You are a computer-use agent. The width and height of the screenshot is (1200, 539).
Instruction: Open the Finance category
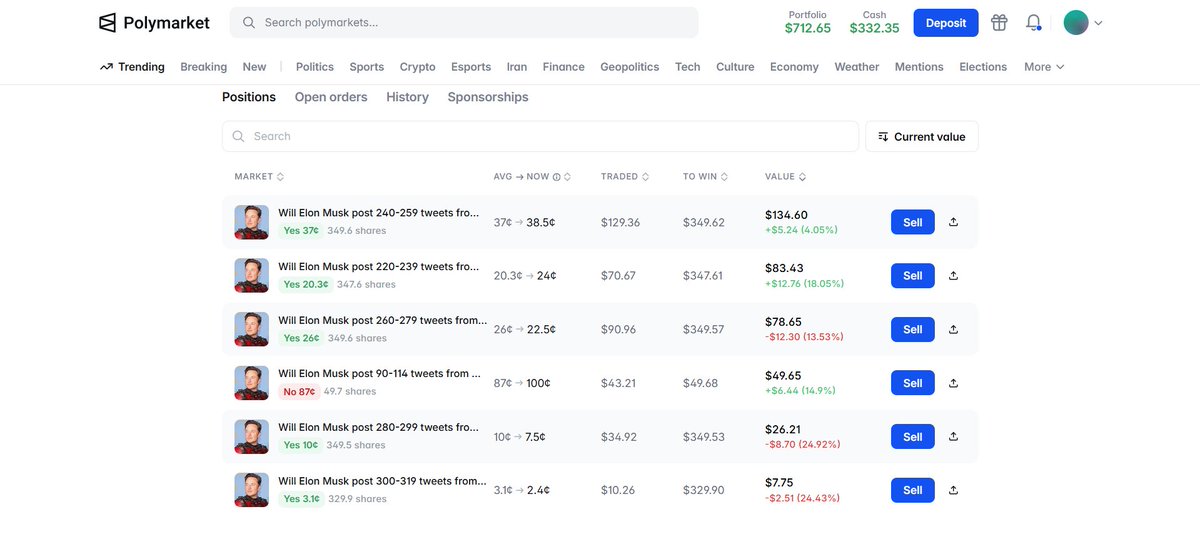point(564,67)
